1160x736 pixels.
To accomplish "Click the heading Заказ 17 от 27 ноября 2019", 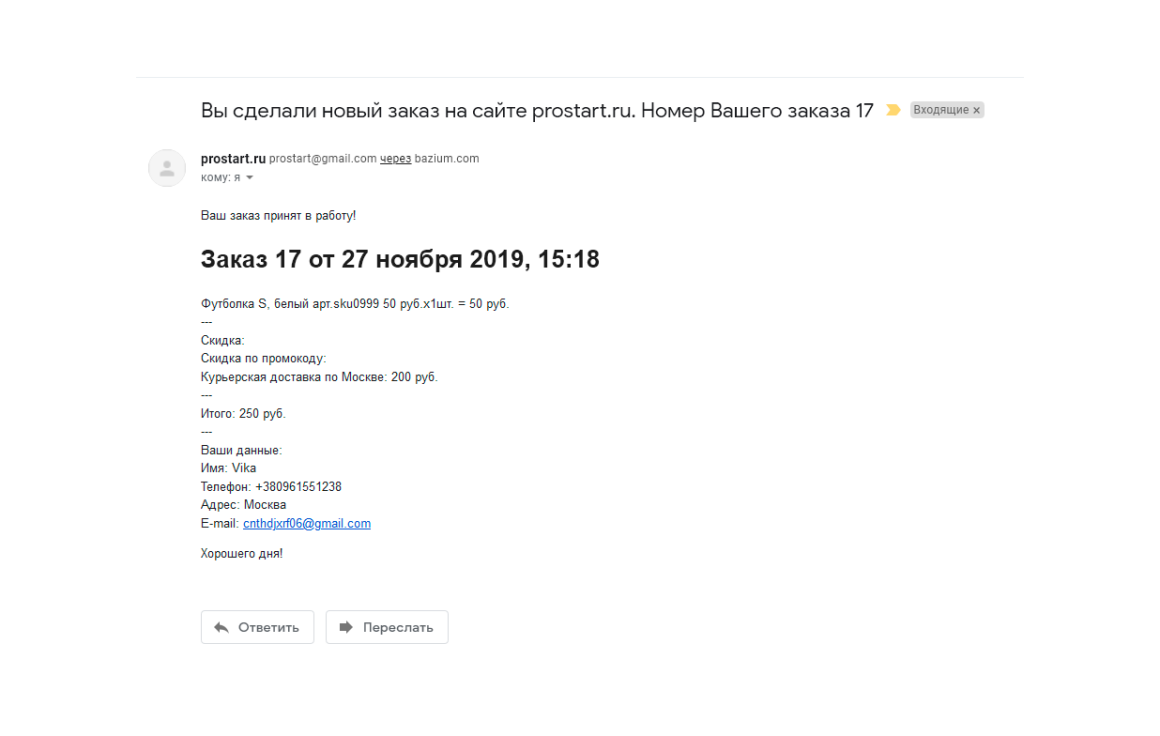I will coord(400,259).
